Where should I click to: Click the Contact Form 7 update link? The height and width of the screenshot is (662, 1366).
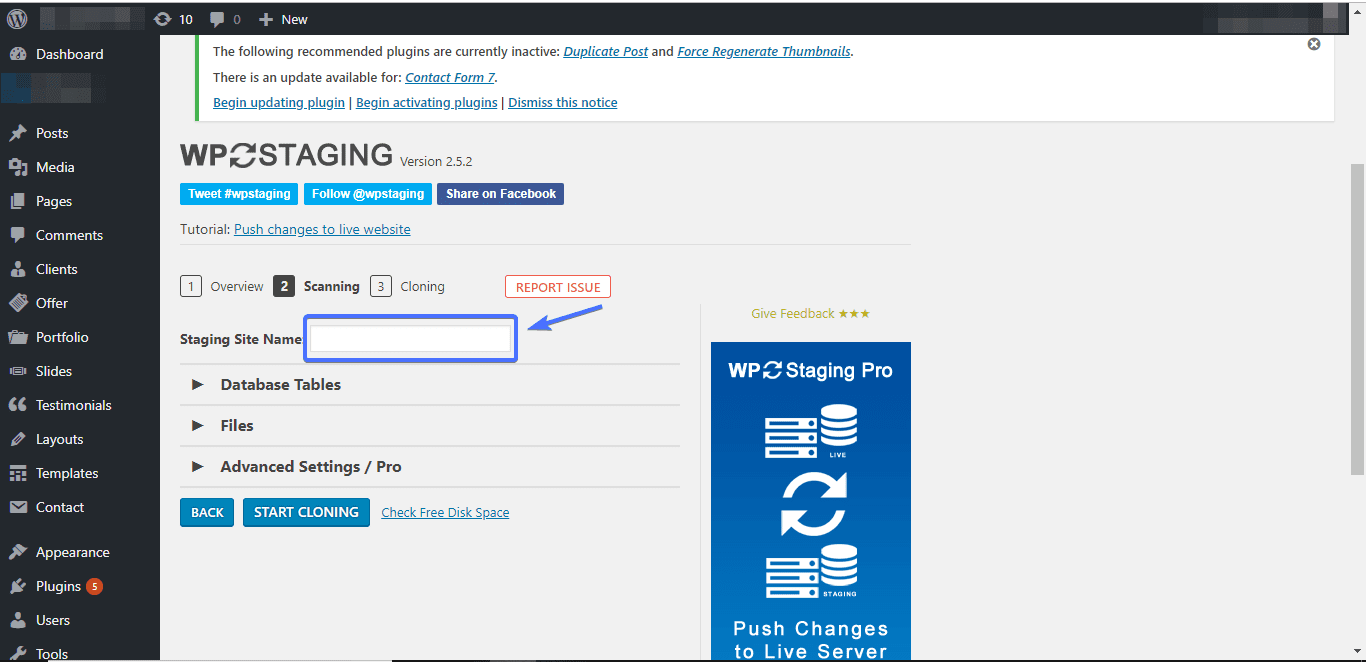(x=450, y=77)
